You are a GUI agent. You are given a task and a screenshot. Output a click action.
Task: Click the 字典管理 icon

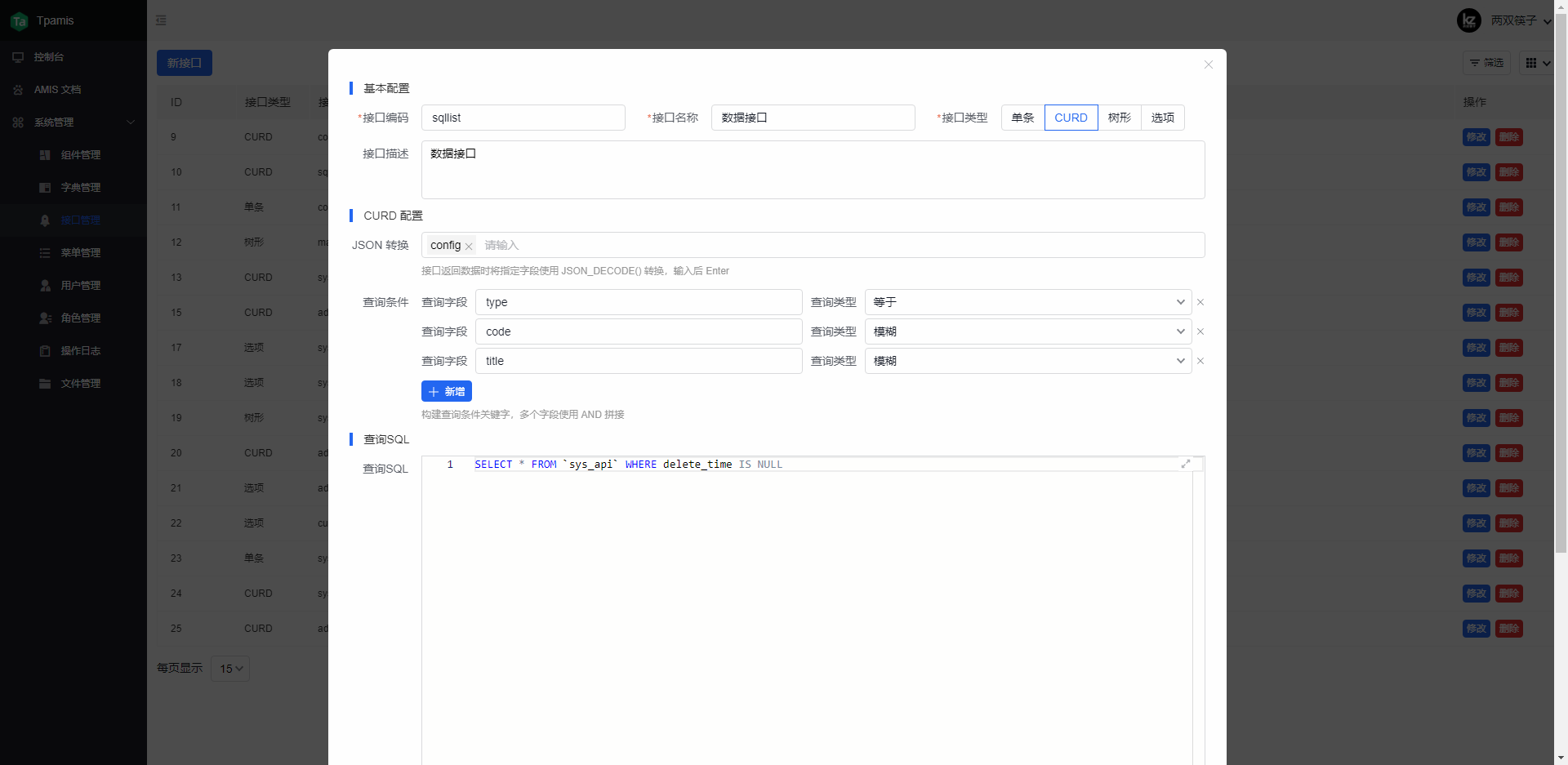click(45, 188)
